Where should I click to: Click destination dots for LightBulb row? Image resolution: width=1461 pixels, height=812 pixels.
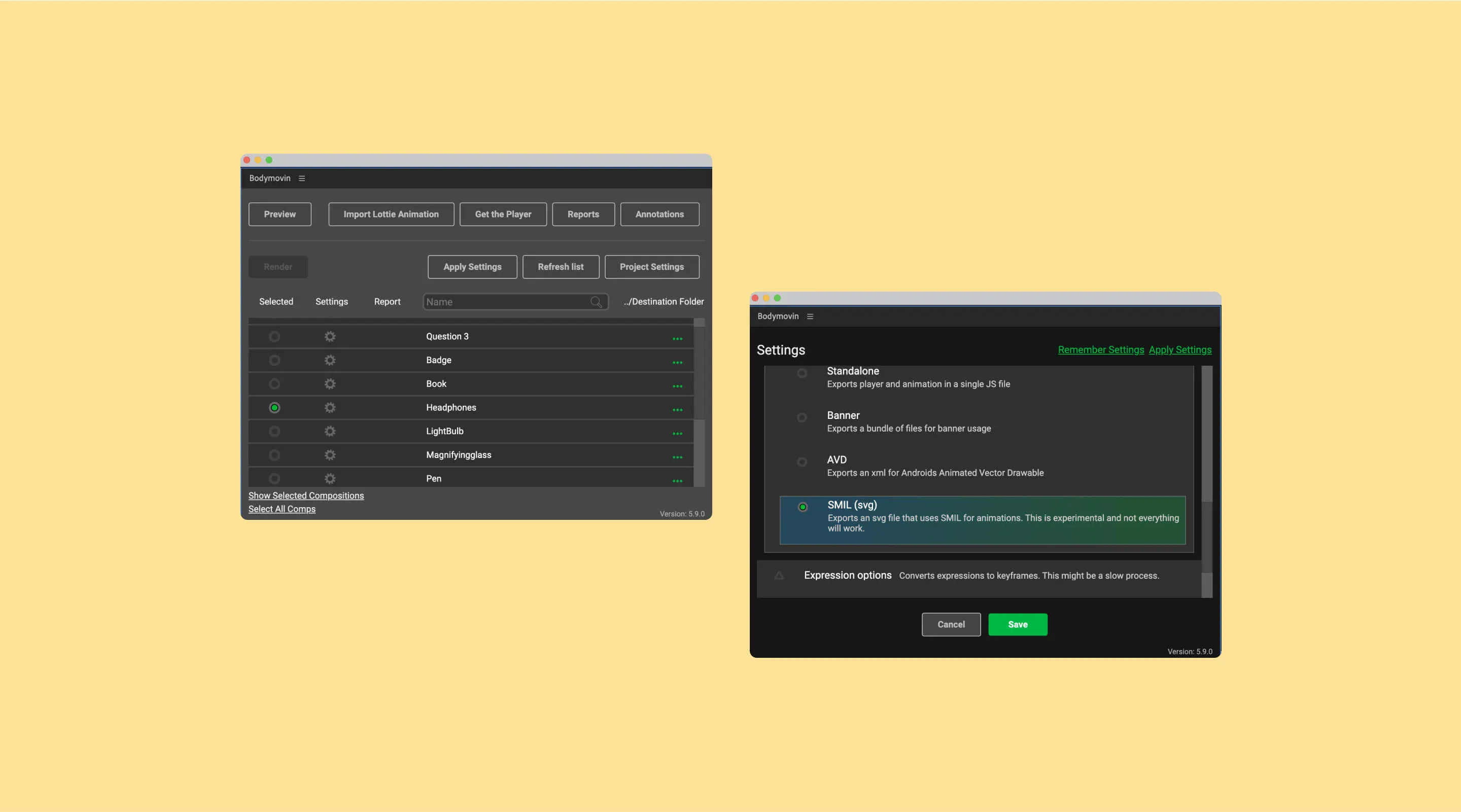(677, 434)
